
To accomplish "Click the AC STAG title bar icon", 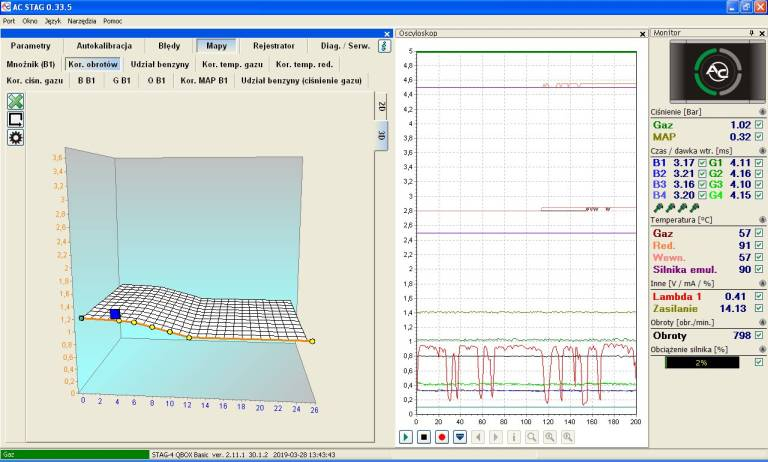I will click(x=6, y=6).
